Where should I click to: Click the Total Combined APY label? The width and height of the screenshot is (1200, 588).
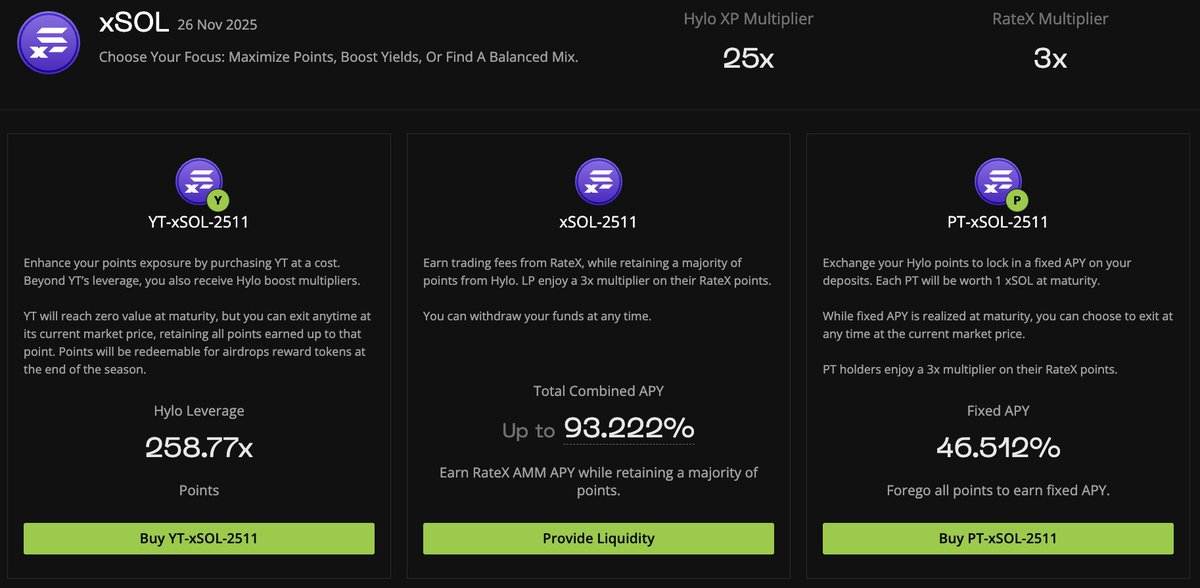coord(598,391)
